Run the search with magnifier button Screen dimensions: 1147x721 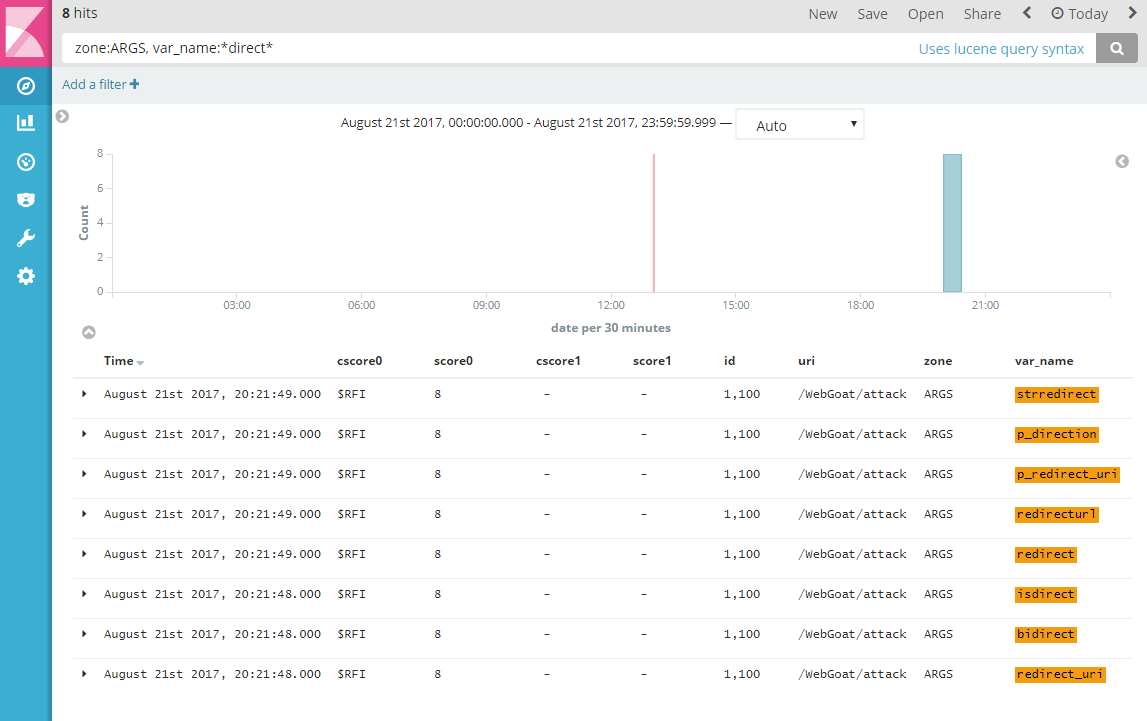click(x=1116, y=48)
